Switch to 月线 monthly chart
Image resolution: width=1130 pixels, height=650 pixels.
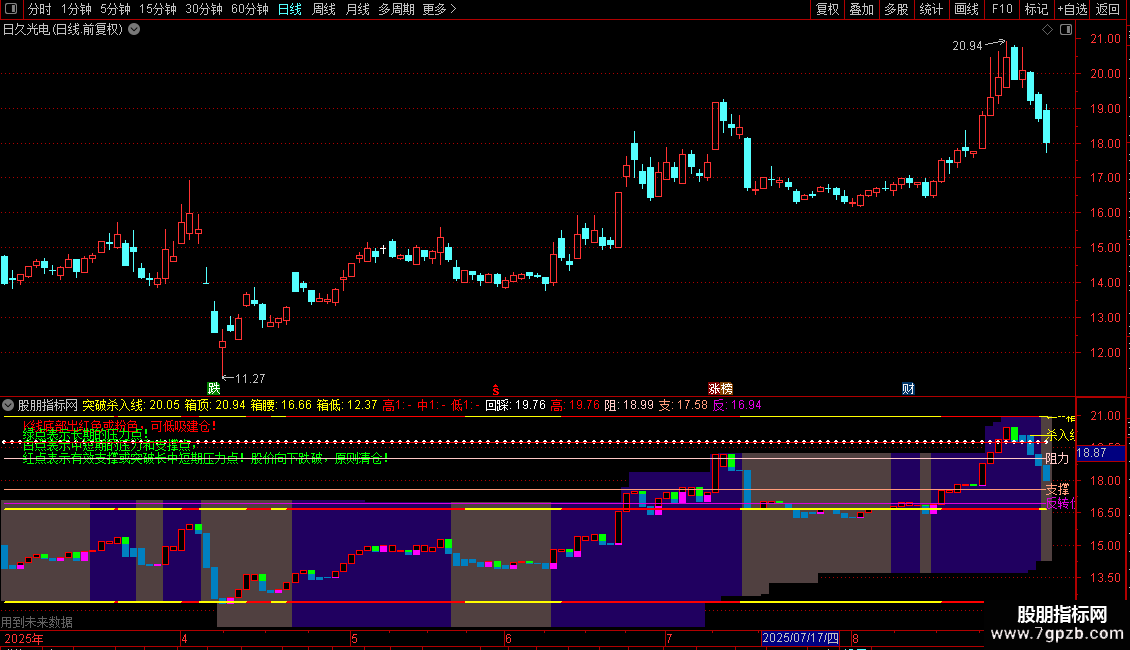pos(357,9)
